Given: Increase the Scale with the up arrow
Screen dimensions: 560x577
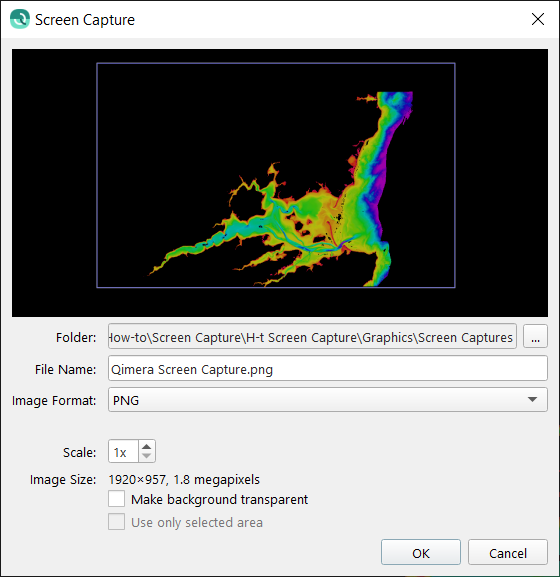Looking at the screenshot, I should click(x=146, y=446).
